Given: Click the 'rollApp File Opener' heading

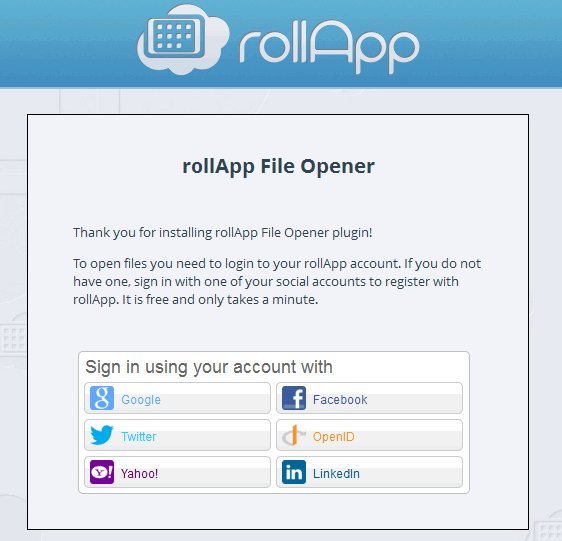Looking at the screenshot, I should coord(278,166).
